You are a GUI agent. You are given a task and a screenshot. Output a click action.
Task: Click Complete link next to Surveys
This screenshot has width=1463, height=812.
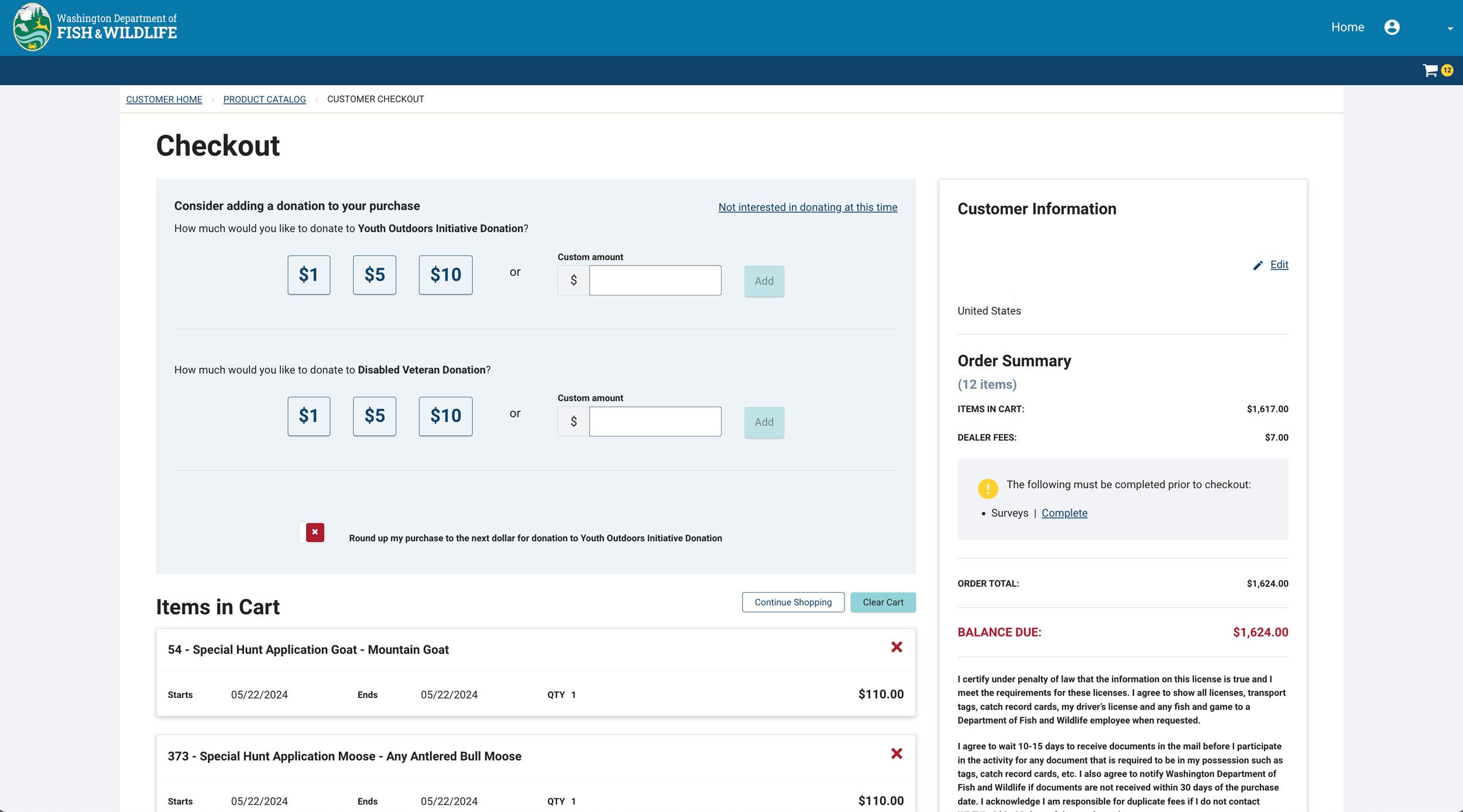[1065, 513]
